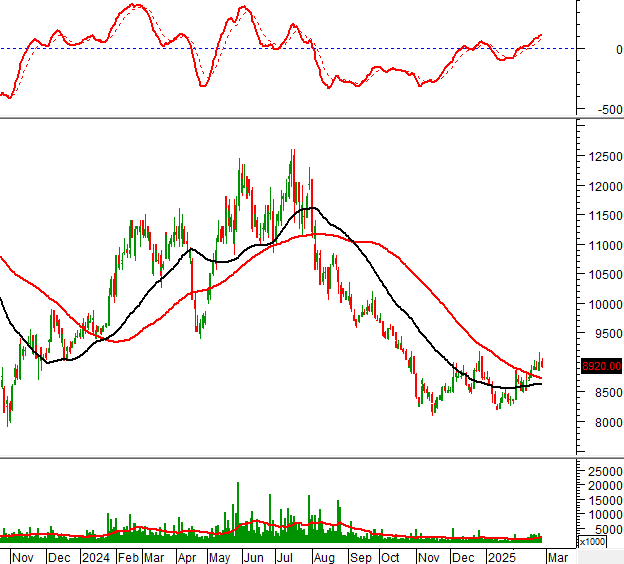Select the 2025 label on time axis
Screen dimensions: 624x564
click(x=499, y=555)
